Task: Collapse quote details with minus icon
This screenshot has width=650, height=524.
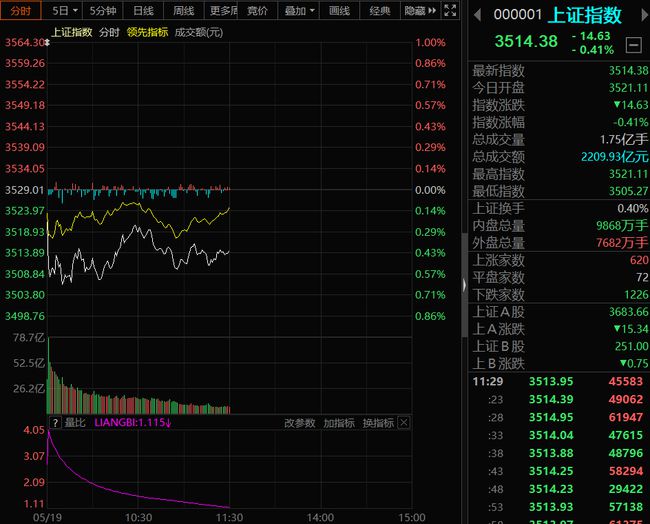Action: point(633,44)
